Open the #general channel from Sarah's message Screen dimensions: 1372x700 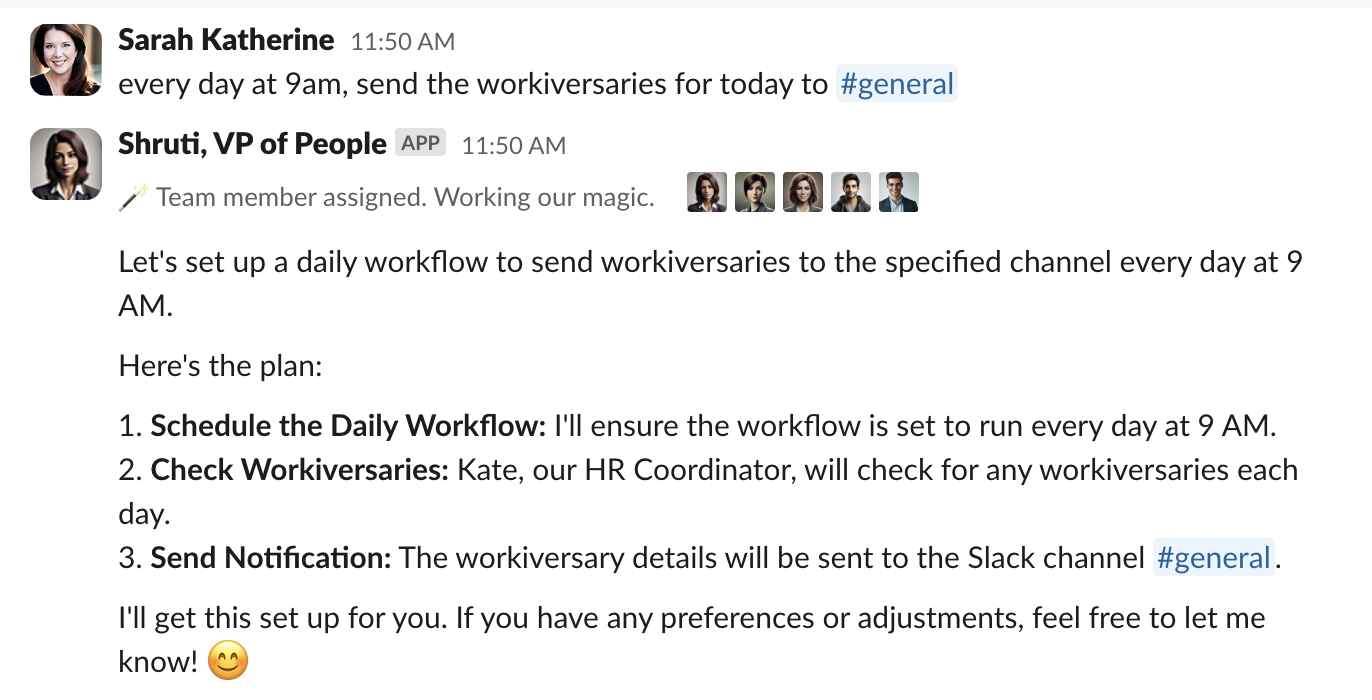tap(896, 84)
